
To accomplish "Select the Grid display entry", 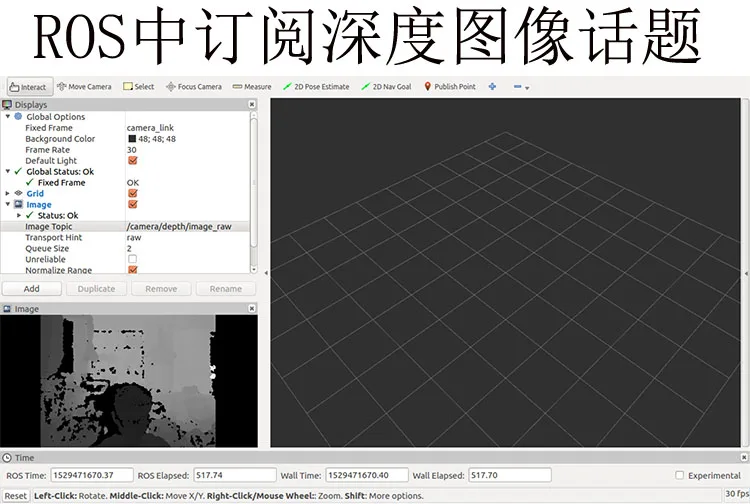I will coord(35,194).
